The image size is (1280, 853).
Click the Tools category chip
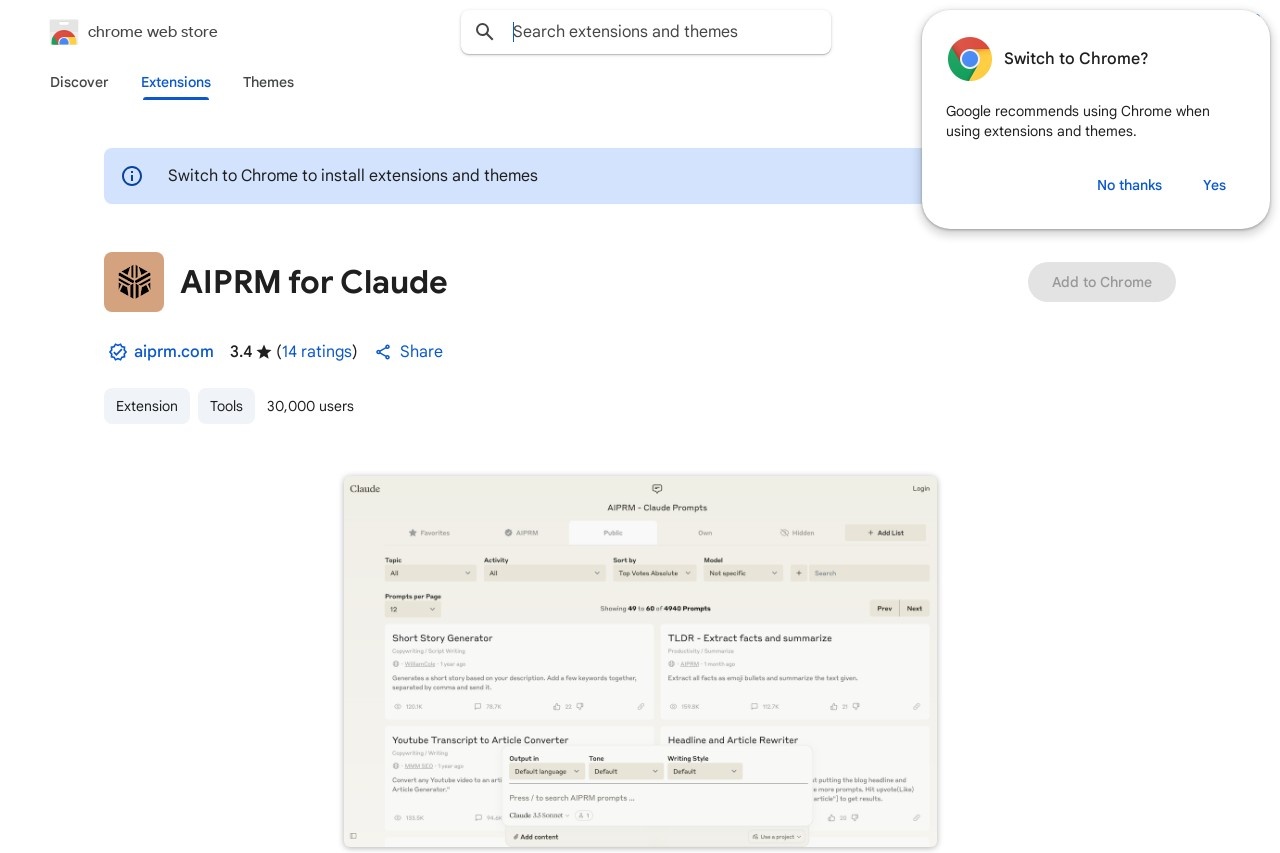tap(226, 406)
